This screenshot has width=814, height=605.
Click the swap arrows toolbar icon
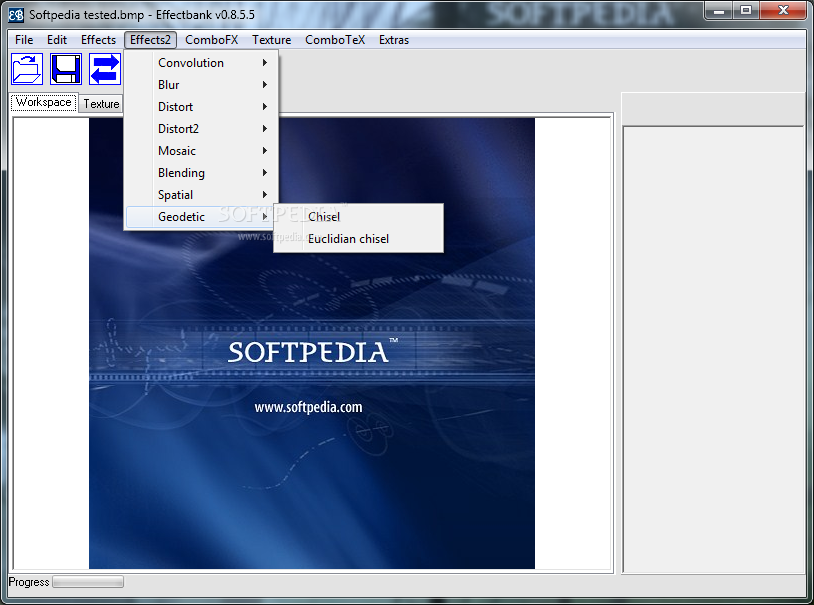tap(105, 69)
